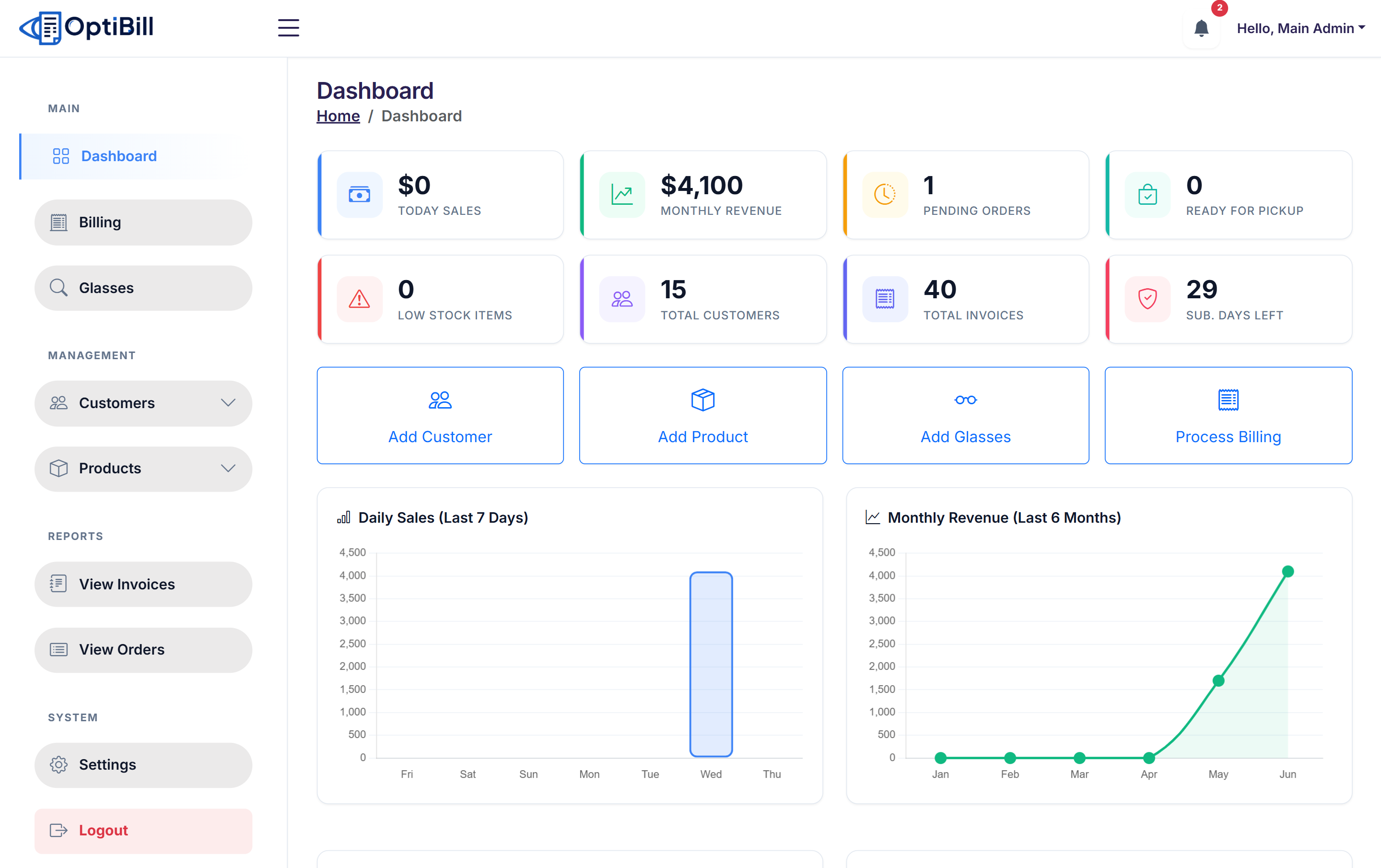Open the Glasses sidebar item
Image resolution: width=1381 pixels, height=868 pixels.
click(x=143, y=288)
